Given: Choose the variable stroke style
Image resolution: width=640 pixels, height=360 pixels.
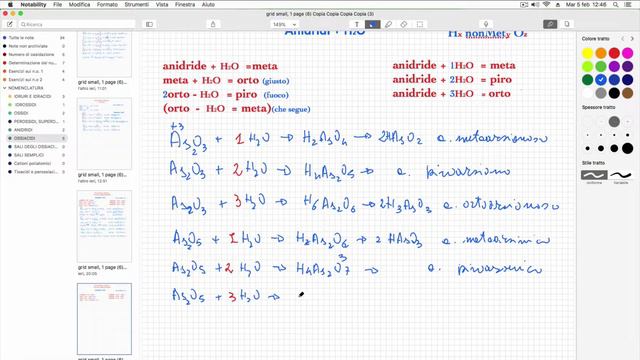Looking at the screenshot, I should [621, 175].
